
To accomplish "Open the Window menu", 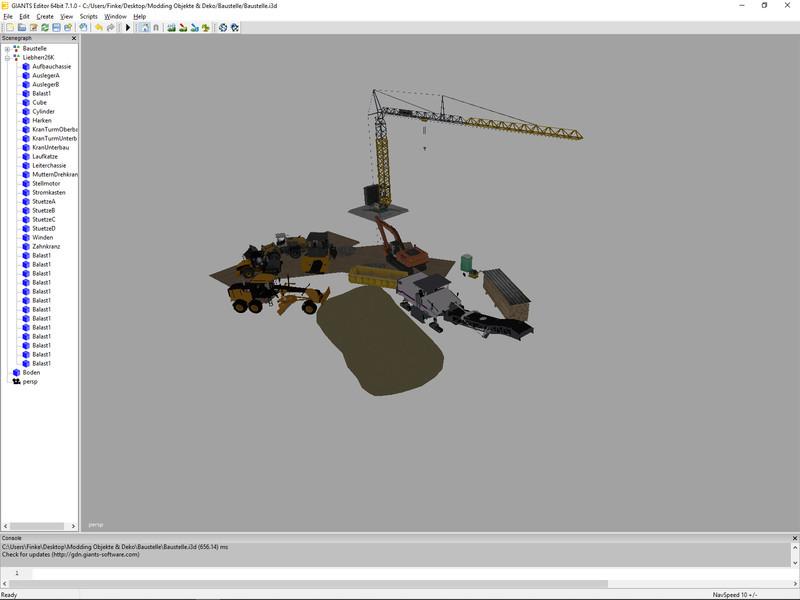I will [x=116, y=17].
